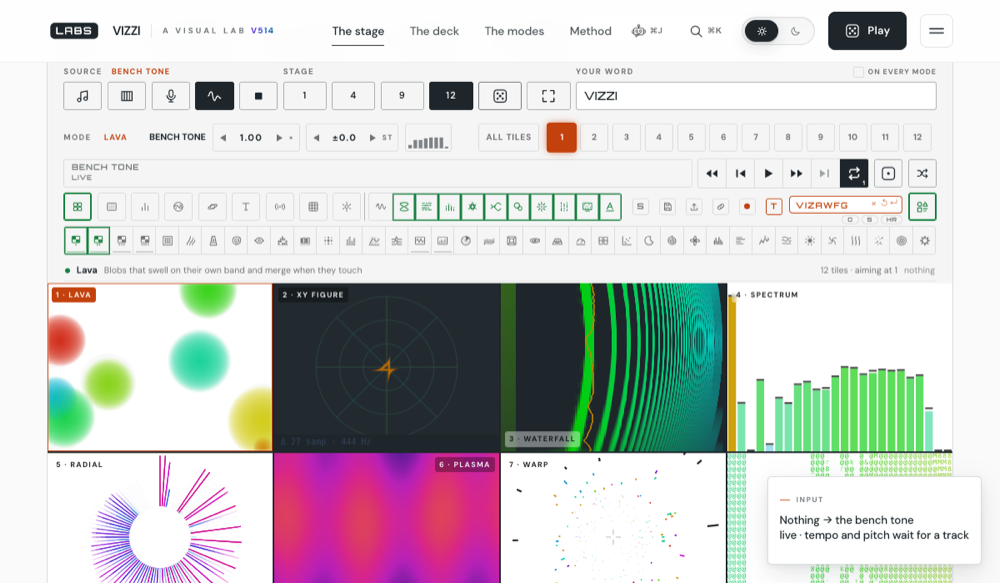This screenshot has height=583, width=1000.
Task: Lower pitch with left arrow at ±0.0
Action: click(x=316, y=137)
